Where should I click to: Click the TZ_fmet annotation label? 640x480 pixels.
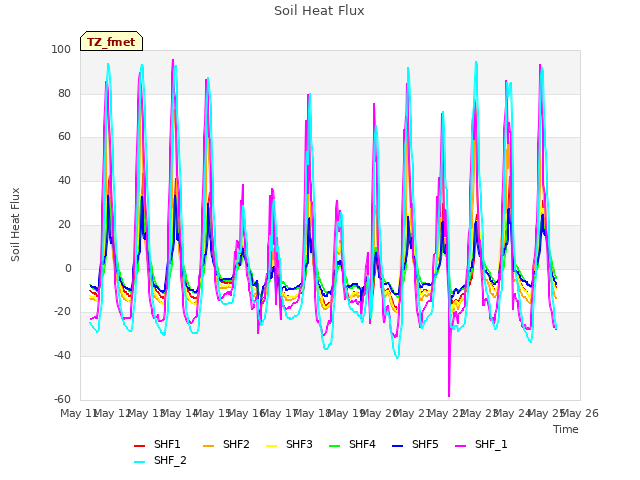[111, 42]
